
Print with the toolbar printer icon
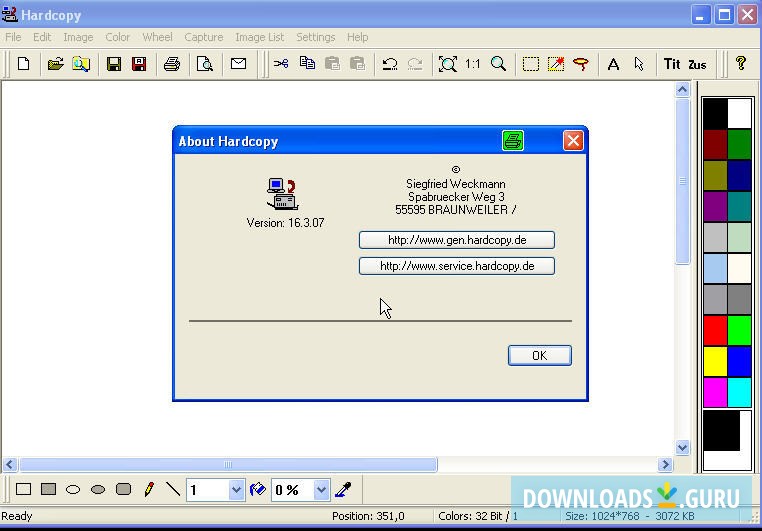click(x=172, y=64)
